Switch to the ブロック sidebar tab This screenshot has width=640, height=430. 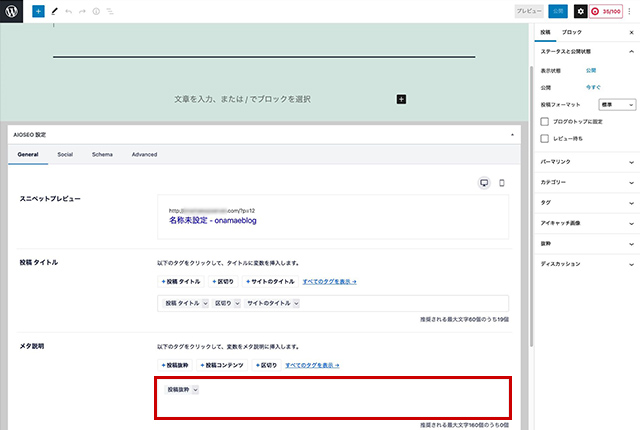pos(571,32)
